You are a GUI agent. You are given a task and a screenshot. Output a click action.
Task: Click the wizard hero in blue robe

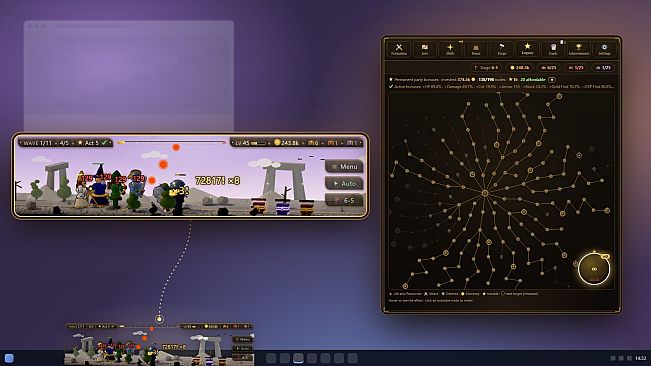(100, 186)
